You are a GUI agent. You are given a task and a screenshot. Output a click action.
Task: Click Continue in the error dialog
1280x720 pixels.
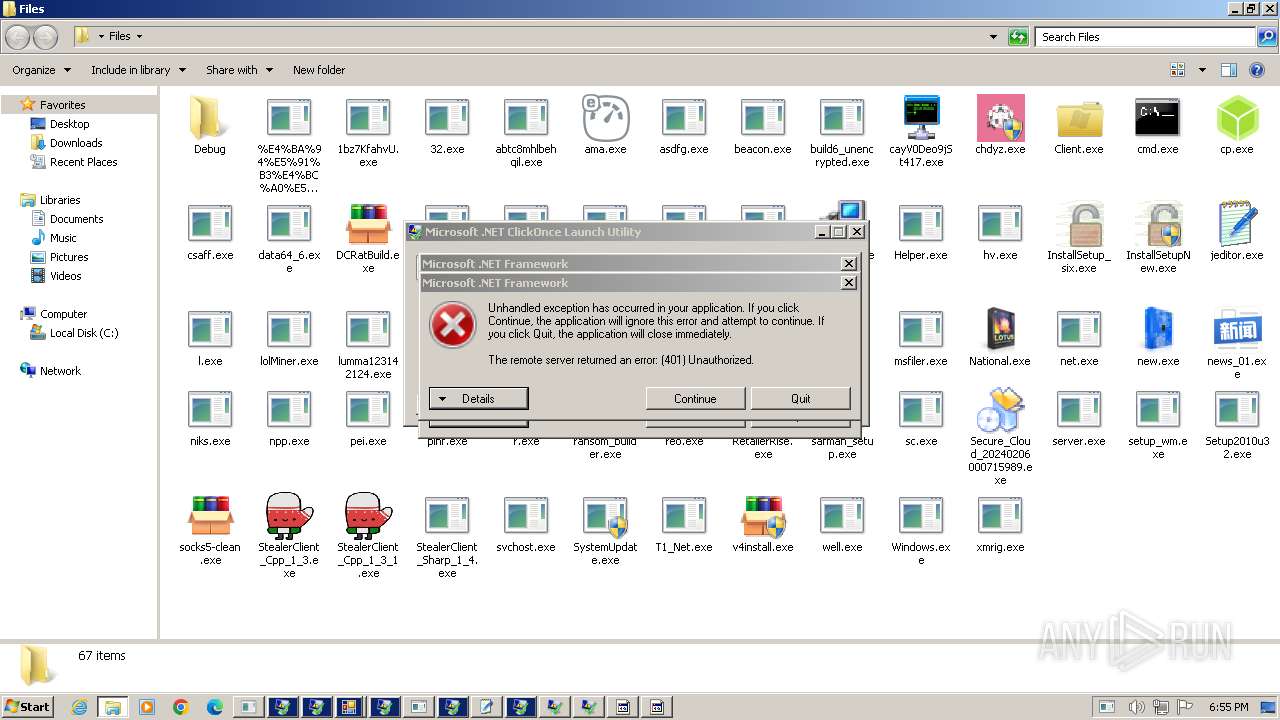pos(695,398)
